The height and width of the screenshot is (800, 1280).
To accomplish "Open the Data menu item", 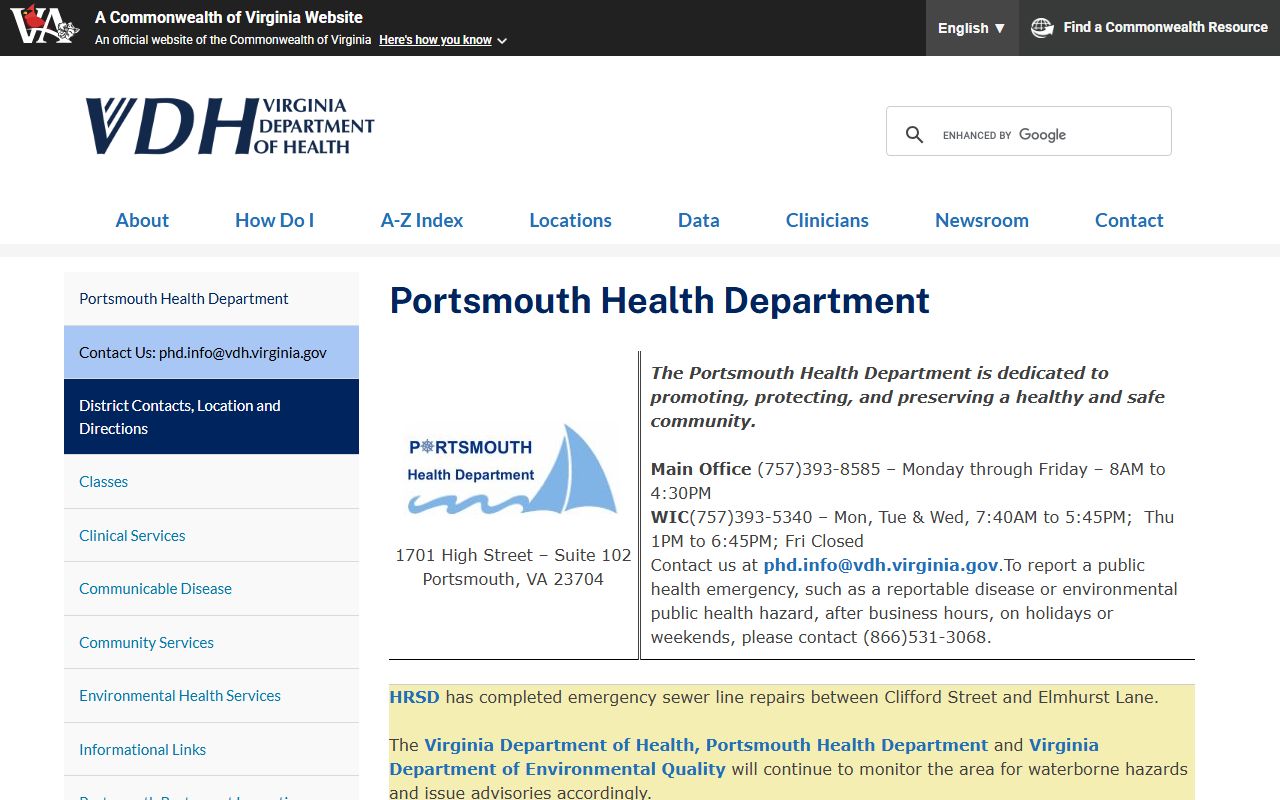I will (x=699, y=220).
